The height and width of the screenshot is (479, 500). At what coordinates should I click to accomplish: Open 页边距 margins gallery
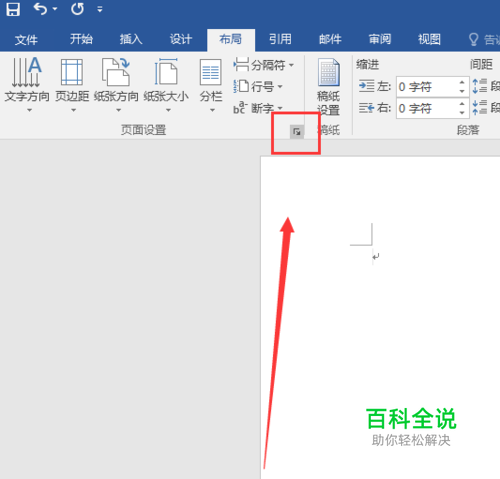(72, 85)
